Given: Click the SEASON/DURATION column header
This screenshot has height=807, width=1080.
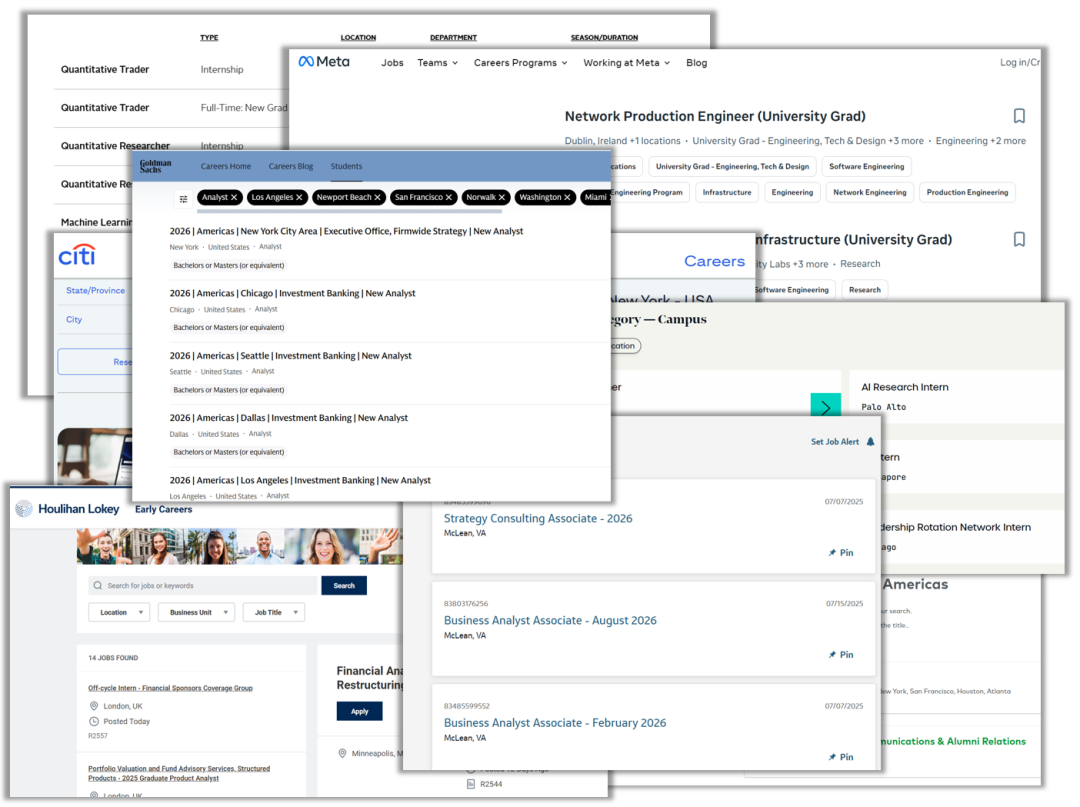Looking at the screenshot, I should click(604, 37).
